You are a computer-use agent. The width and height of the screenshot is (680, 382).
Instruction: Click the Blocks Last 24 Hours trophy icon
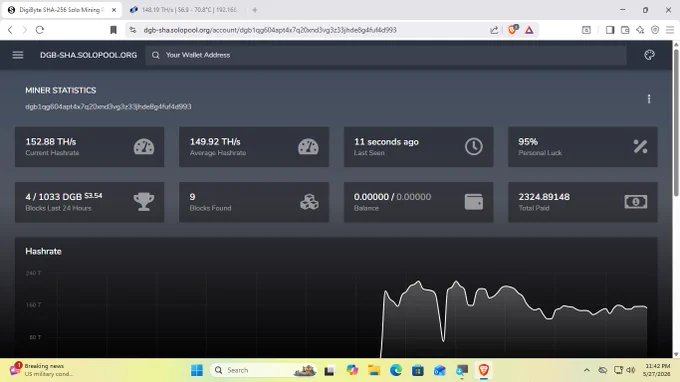tap(144, 202)
